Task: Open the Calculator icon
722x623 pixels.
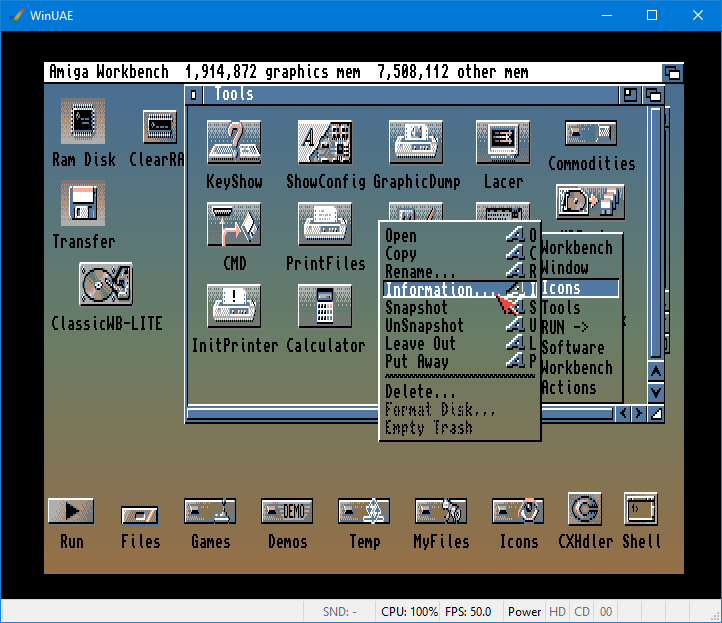Action: click(x=325, y=306)
